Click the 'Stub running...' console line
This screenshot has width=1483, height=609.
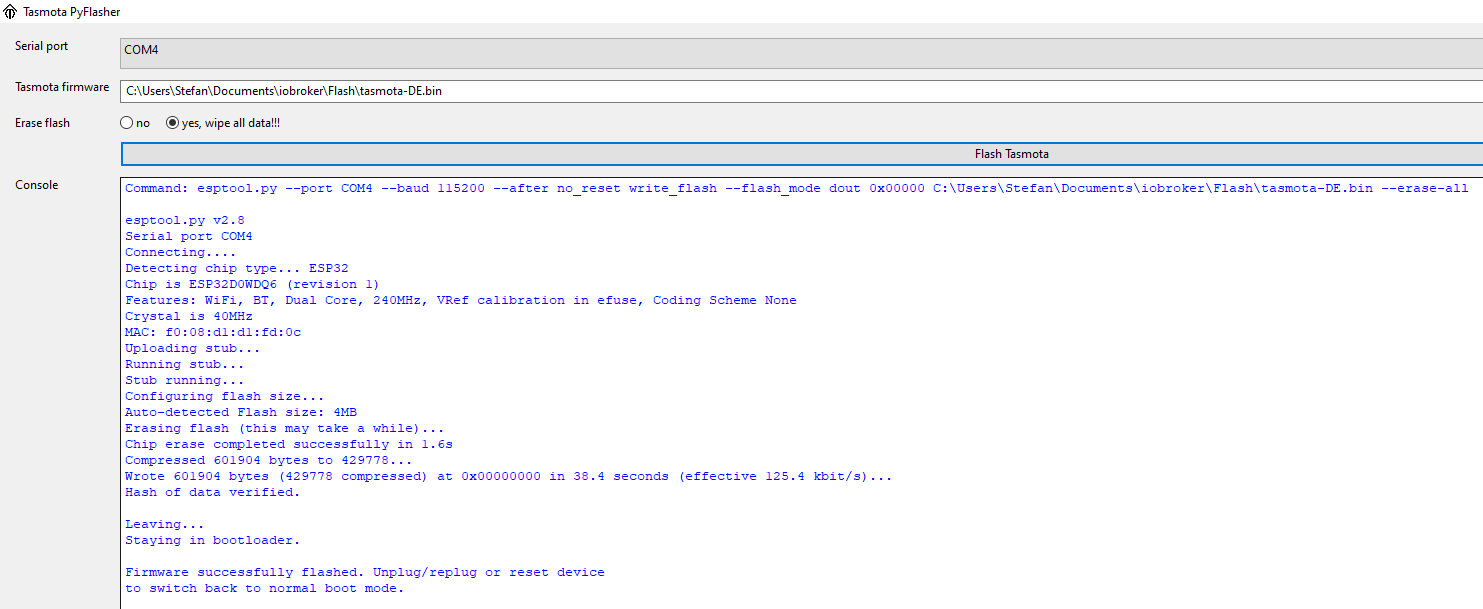pos(185,380)
